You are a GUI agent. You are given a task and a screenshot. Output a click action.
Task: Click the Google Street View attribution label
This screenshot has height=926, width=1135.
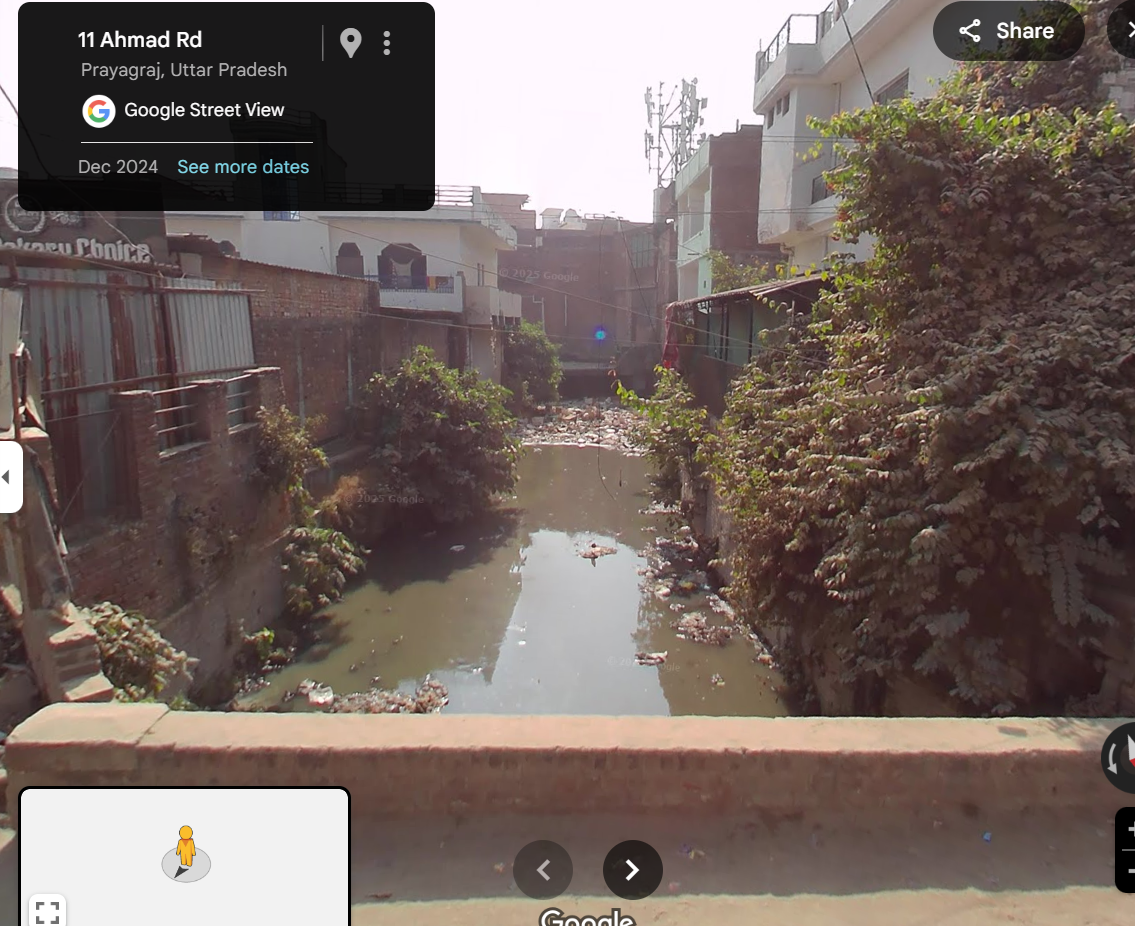click(x=204, y=110)
